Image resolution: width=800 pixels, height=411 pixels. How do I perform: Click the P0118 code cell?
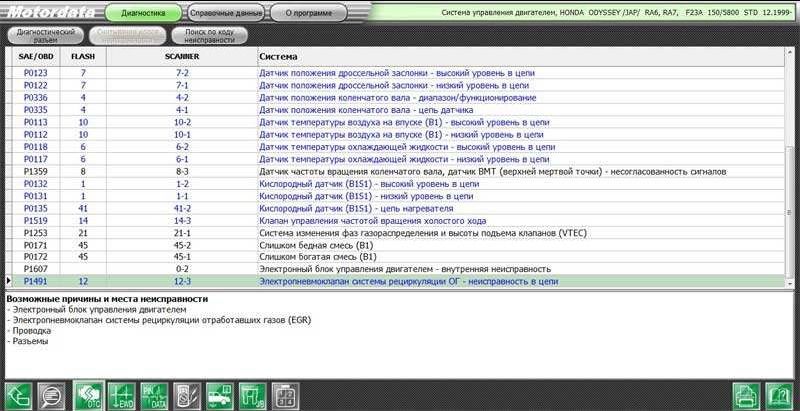36,147
